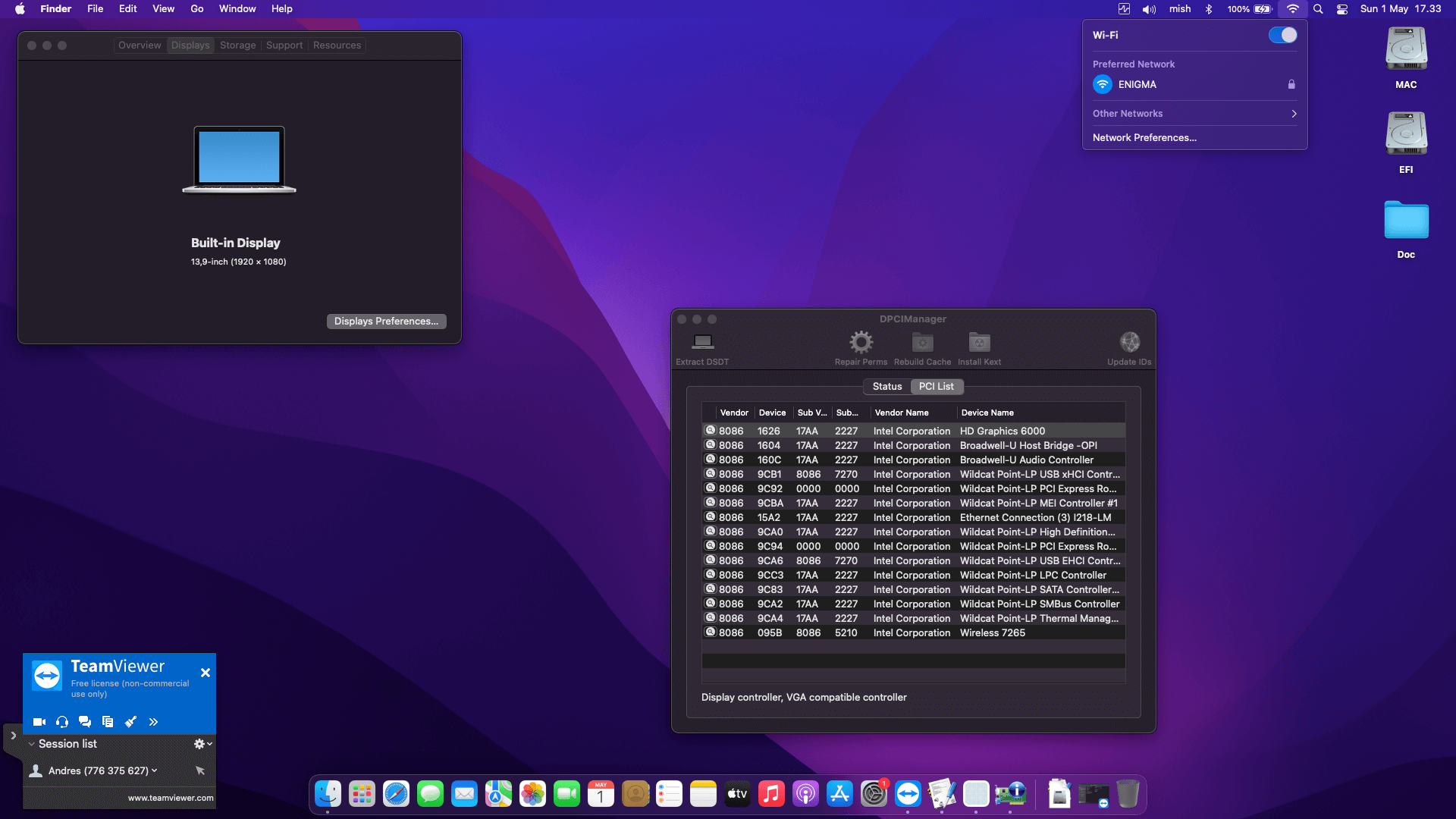Switch to the Support tab
The height and width of the screenshot is (819, 1456).
coord(284,45)
